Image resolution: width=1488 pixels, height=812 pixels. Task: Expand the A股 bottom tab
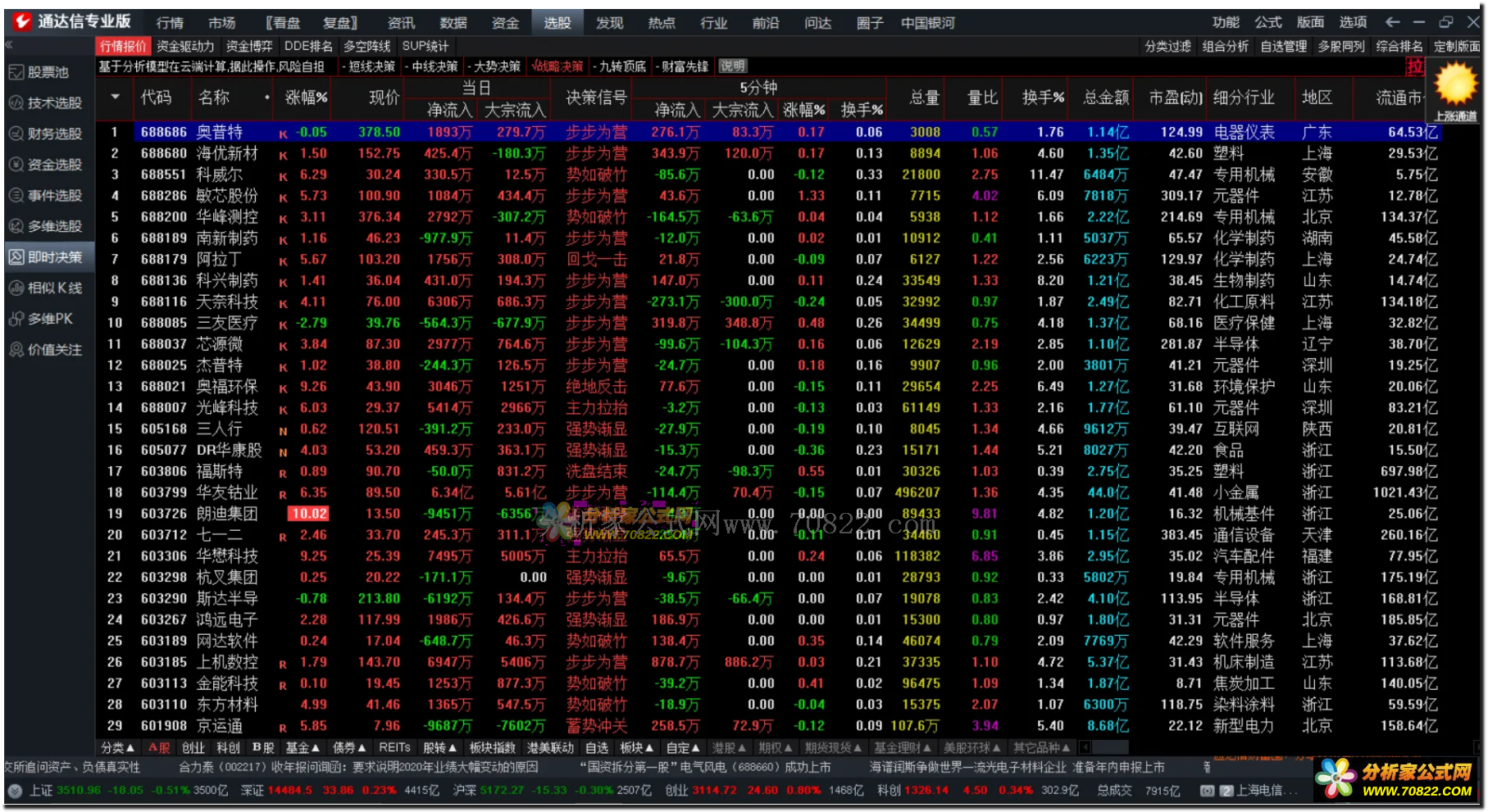pyautogui.click(x=158, y=747)
